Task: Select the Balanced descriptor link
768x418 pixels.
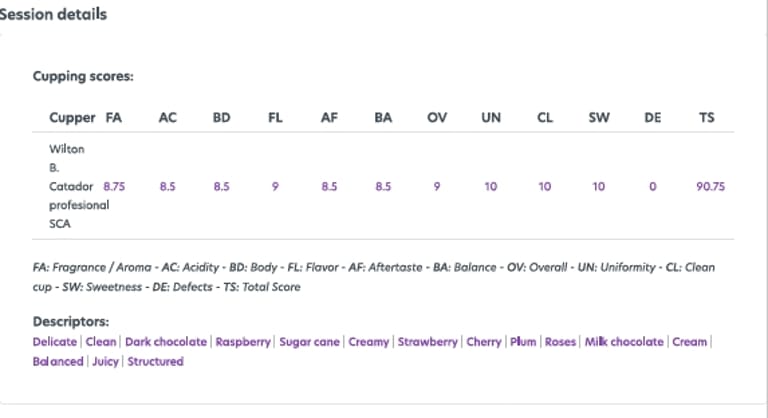Action: pyautogui.click(x=58, y=361)
